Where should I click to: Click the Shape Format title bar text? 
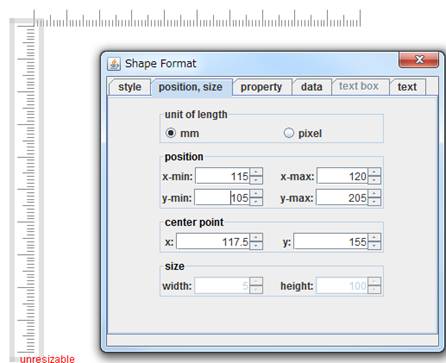pyautogui.click(x=160, y=63)
